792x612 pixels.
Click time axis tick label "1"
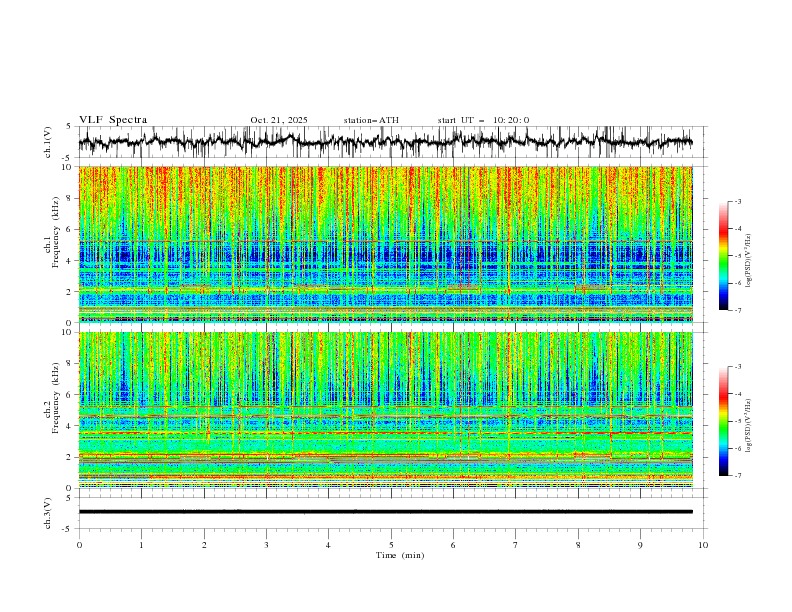(x=141, y=545)
